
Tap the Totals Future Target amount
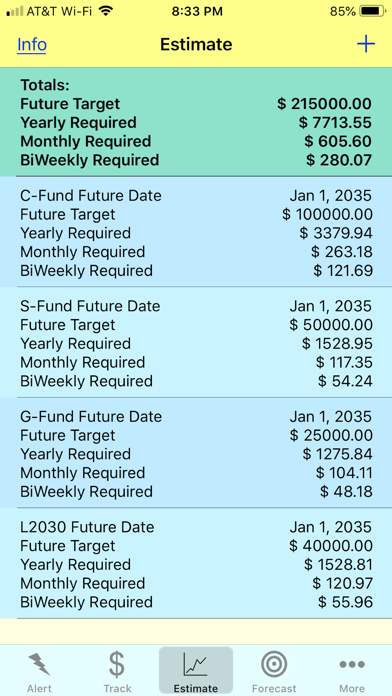pos(325,104)
